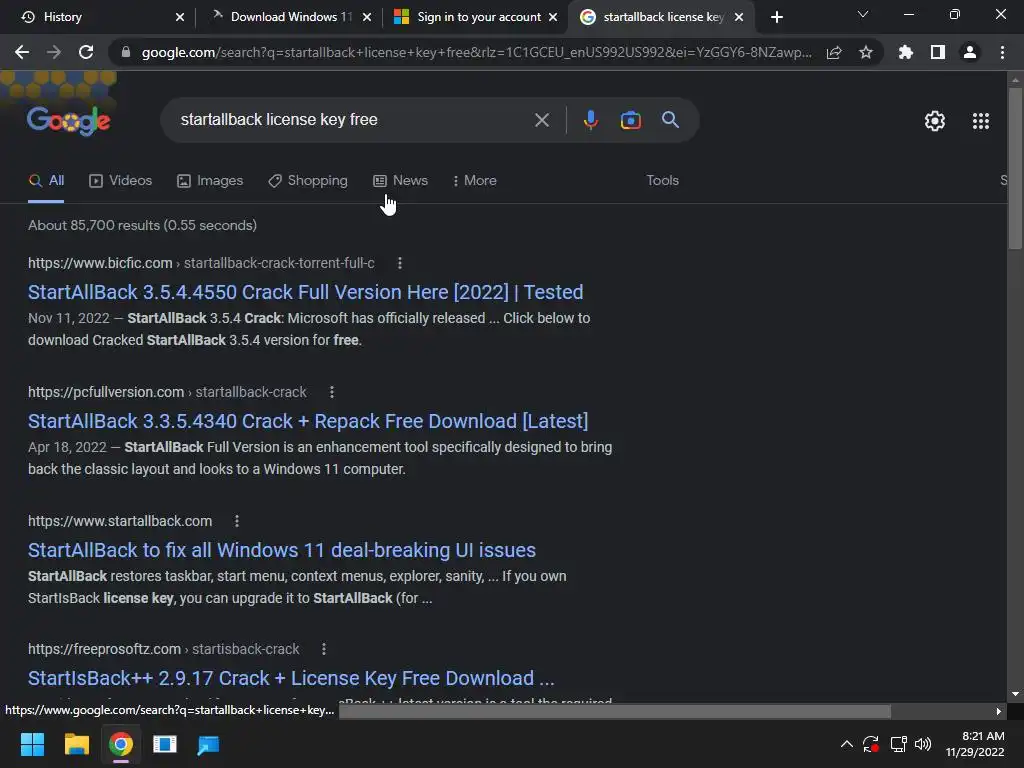The image size is (1024, 768).
Task: Submit search with magnifier icon
Action: 671,120
